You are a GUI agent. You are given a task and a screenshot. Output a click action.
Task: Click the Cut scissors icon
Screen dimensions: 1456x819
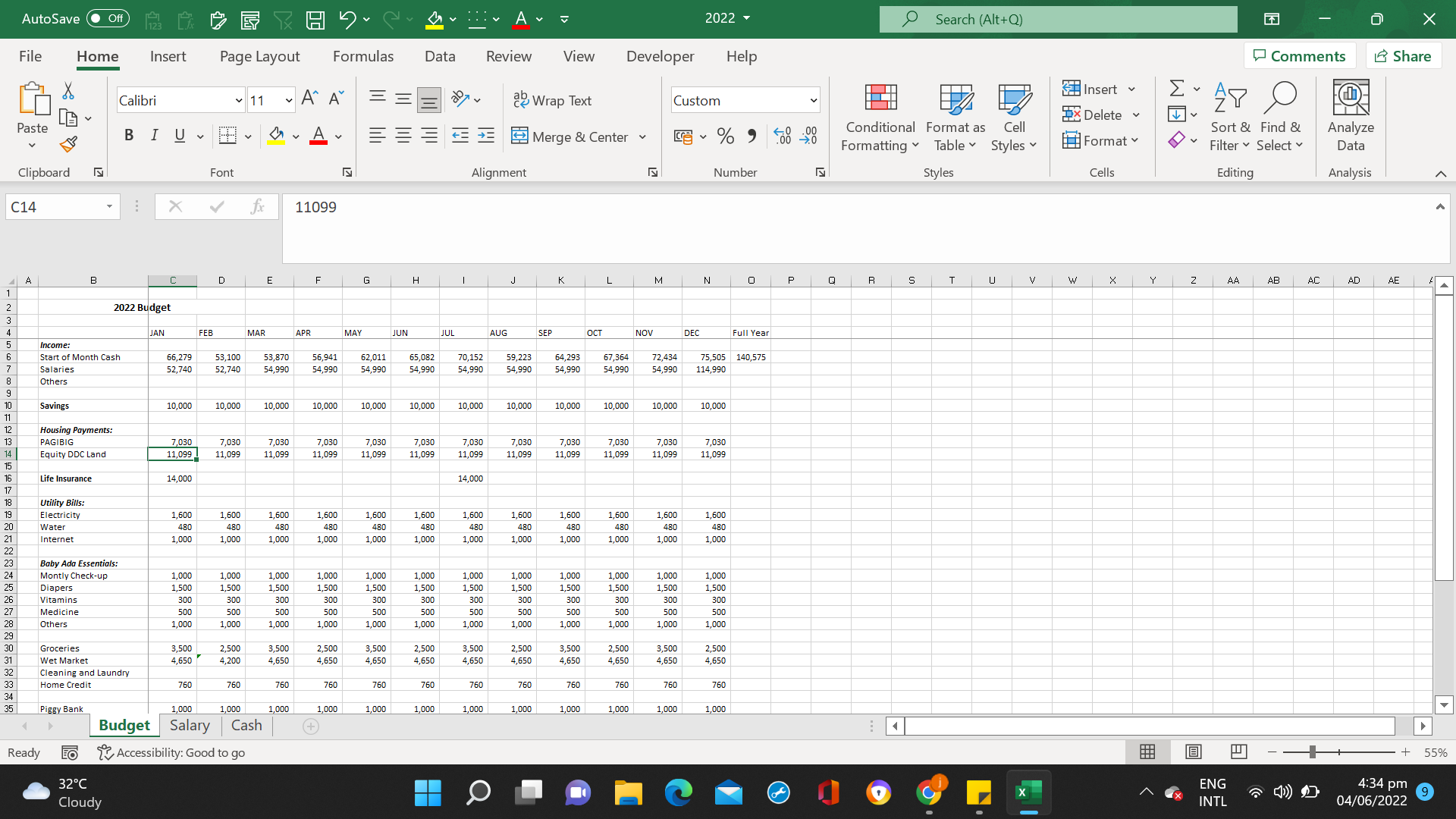68,91
